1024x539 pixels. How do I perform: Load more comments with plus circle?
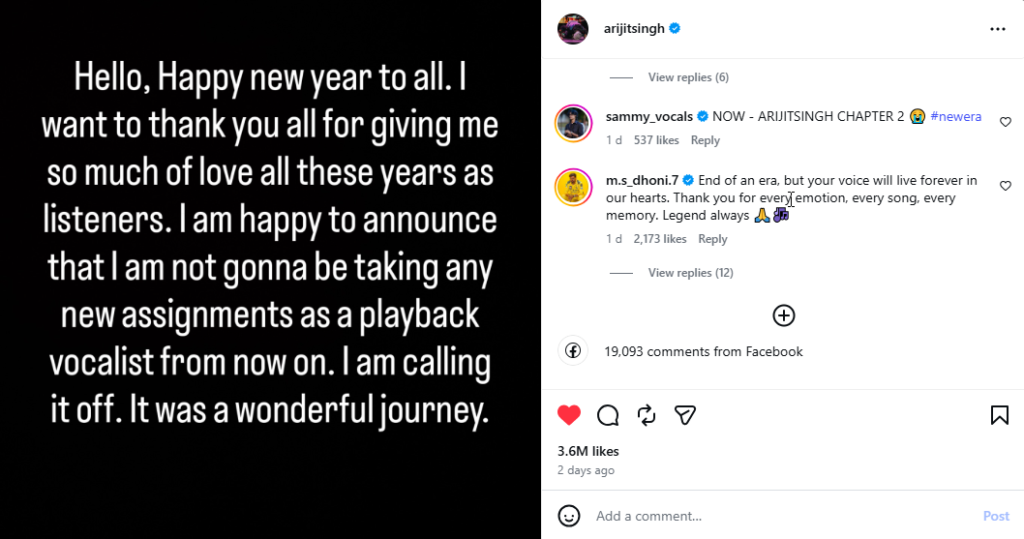tap(784, 316)
